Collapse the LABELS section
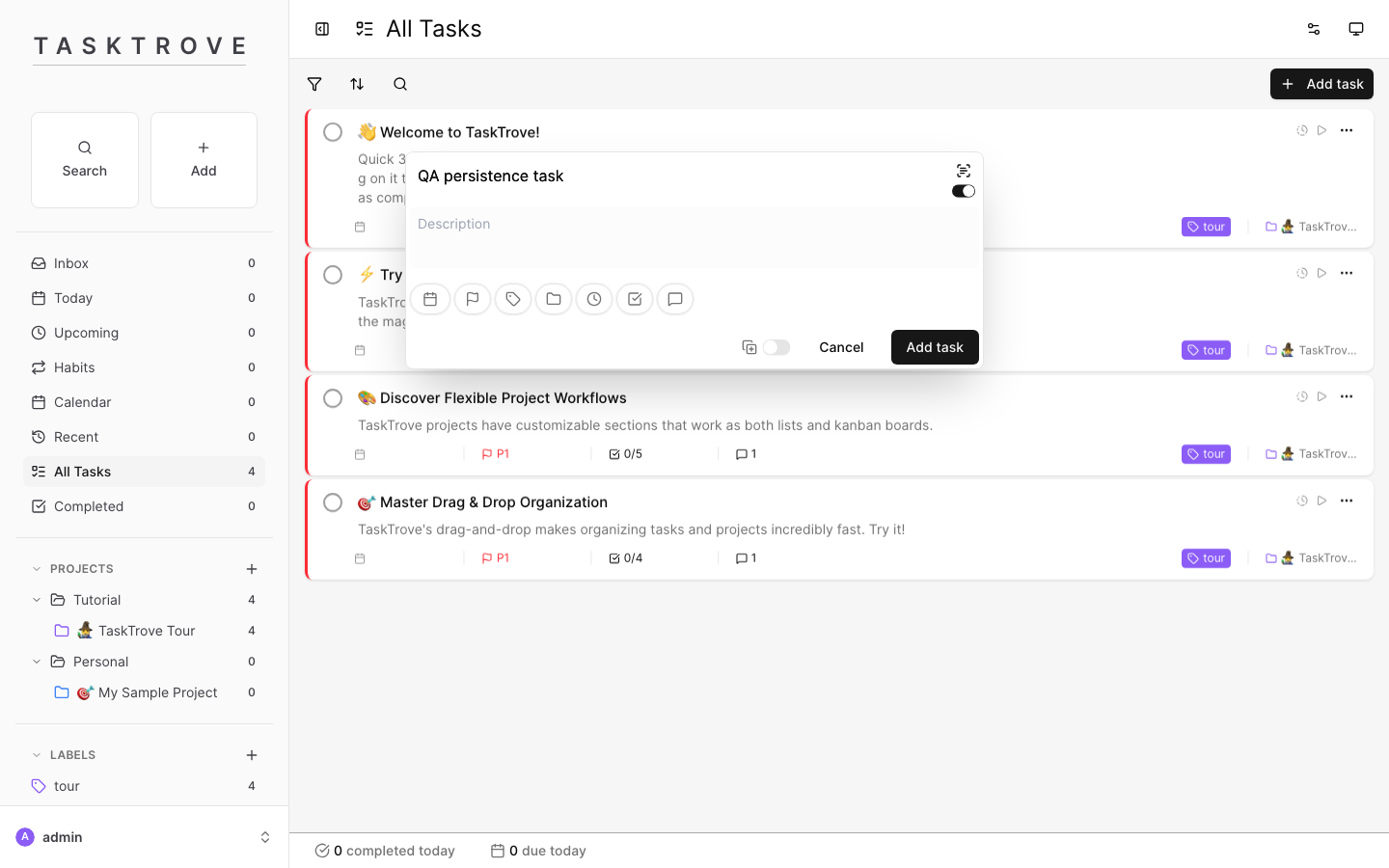 [37, 755]
